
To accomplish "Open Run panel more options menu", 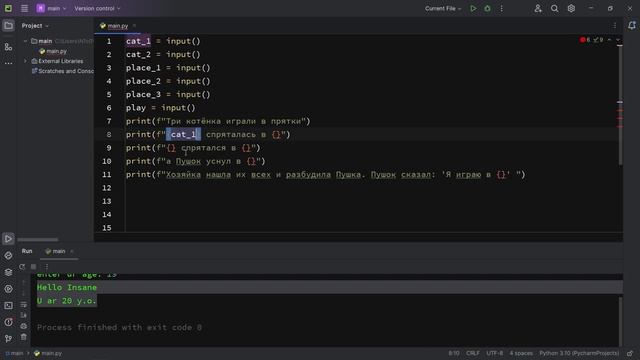I will click(46, 267).
